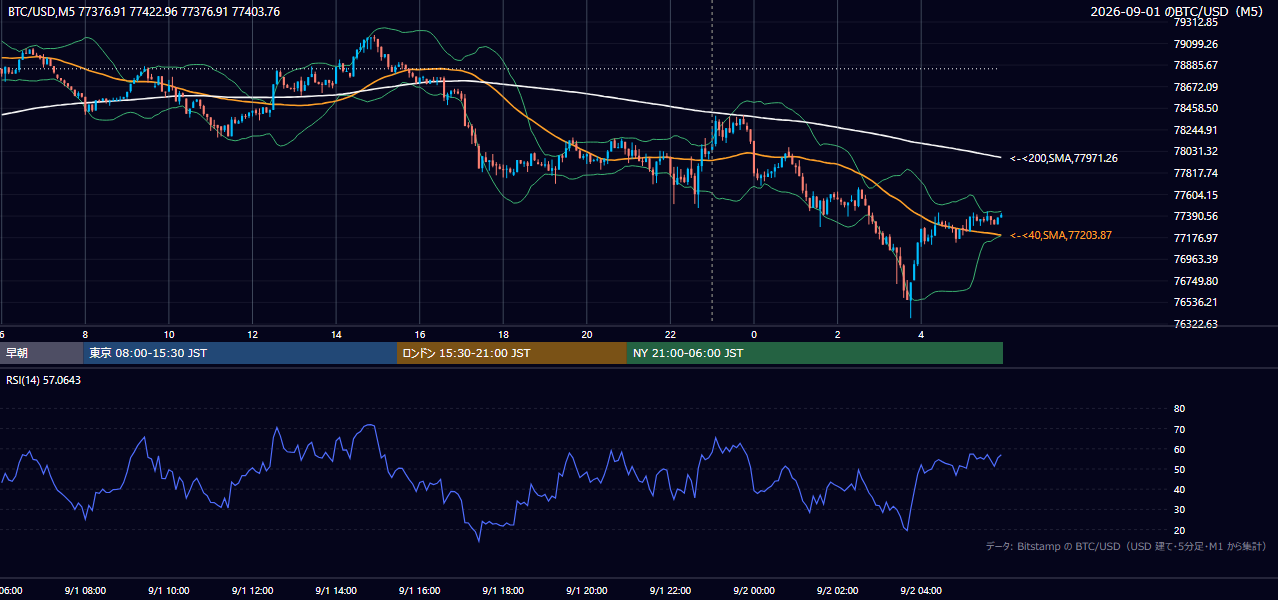The height and width of the screenshot is (600, 1278).
Task: Click hour label 22 under the price chart
Action: [670, 334]
